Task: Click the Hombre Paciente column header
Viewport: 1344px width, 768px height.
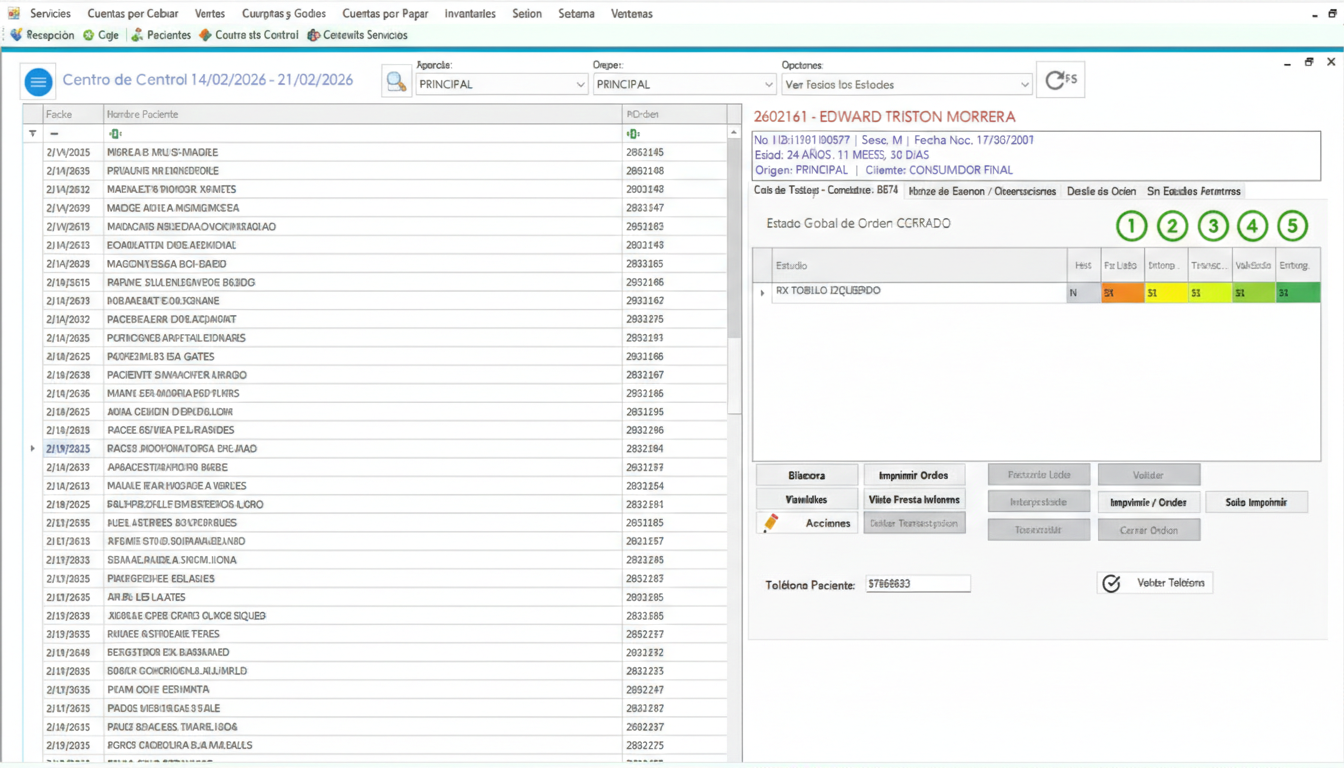Action: pyautogui.click(x=362, y=114)
